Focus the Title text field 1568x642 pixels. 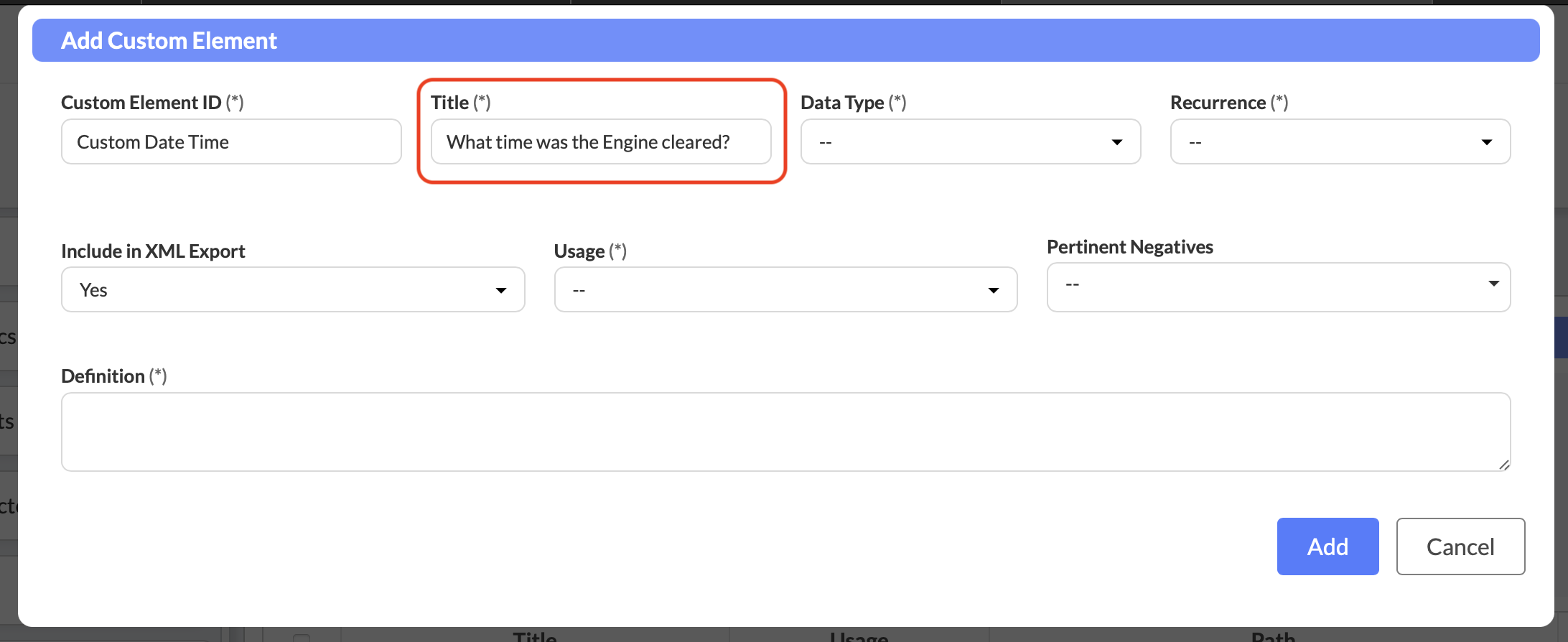[600, 142]
